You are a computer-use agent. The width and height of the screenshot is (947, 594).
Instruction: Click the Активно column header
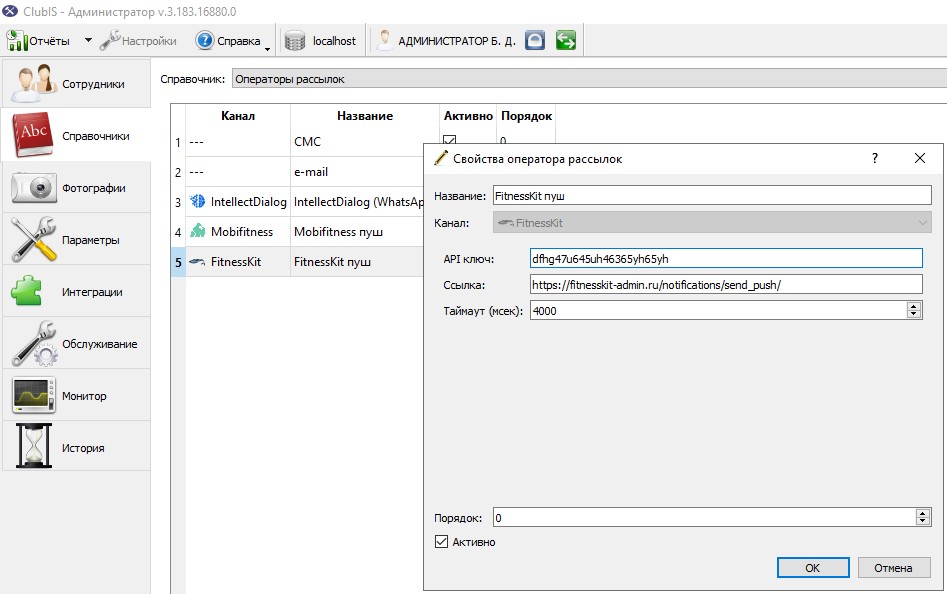click(x=468, y=116)
